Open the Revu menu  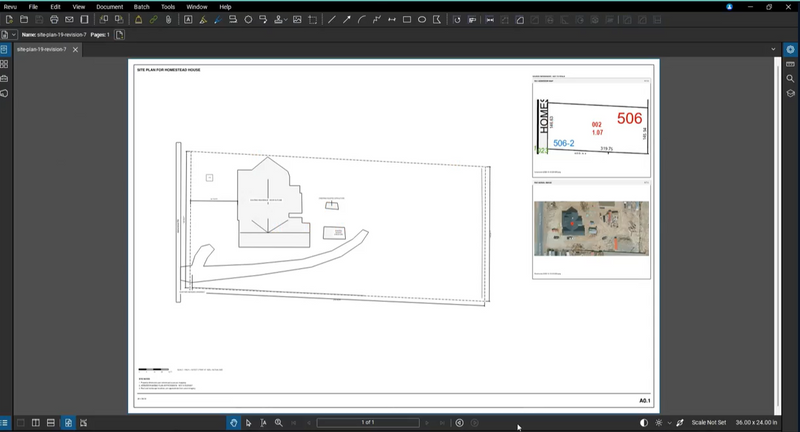(x=10, y=7)
